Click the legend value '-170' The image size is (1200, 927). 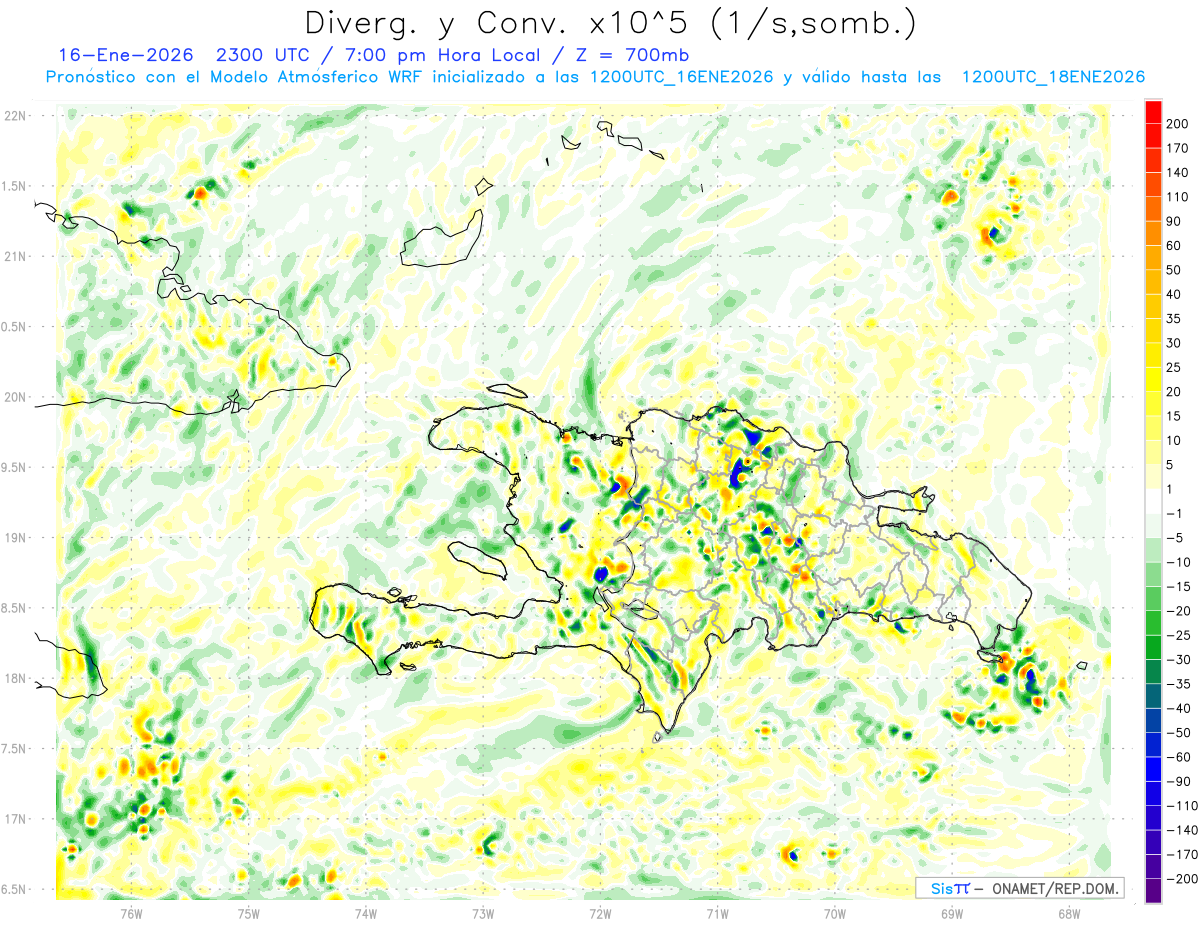[1181, 853]
